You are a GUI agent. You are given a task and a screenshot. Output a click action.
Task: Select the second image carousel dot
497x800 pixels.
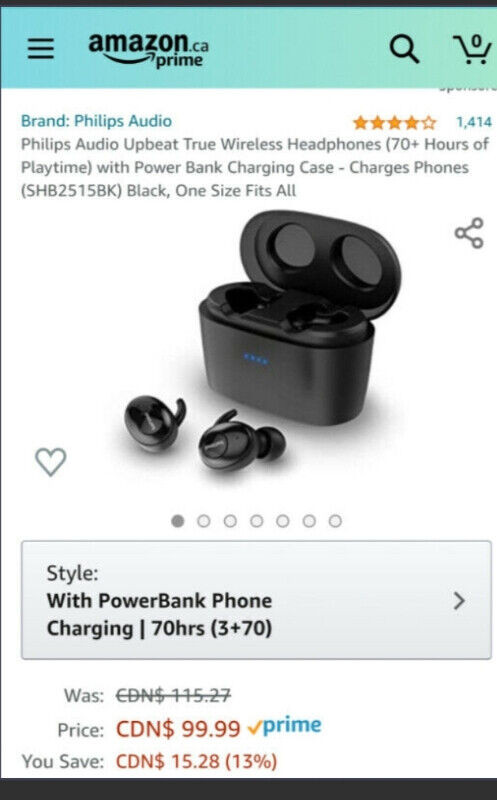204,521
